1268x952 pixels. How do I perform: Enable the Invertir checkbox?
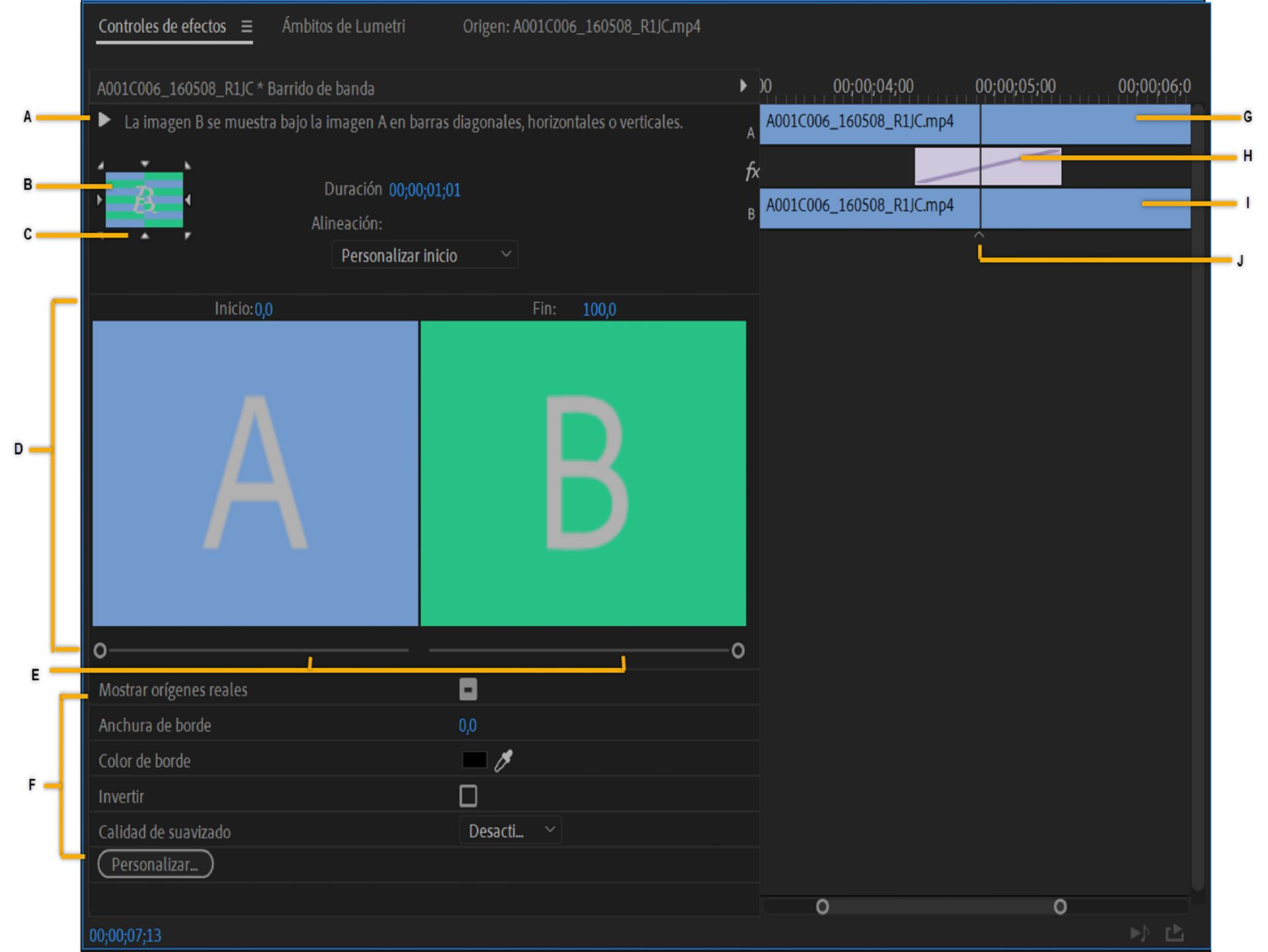(468, 796)
